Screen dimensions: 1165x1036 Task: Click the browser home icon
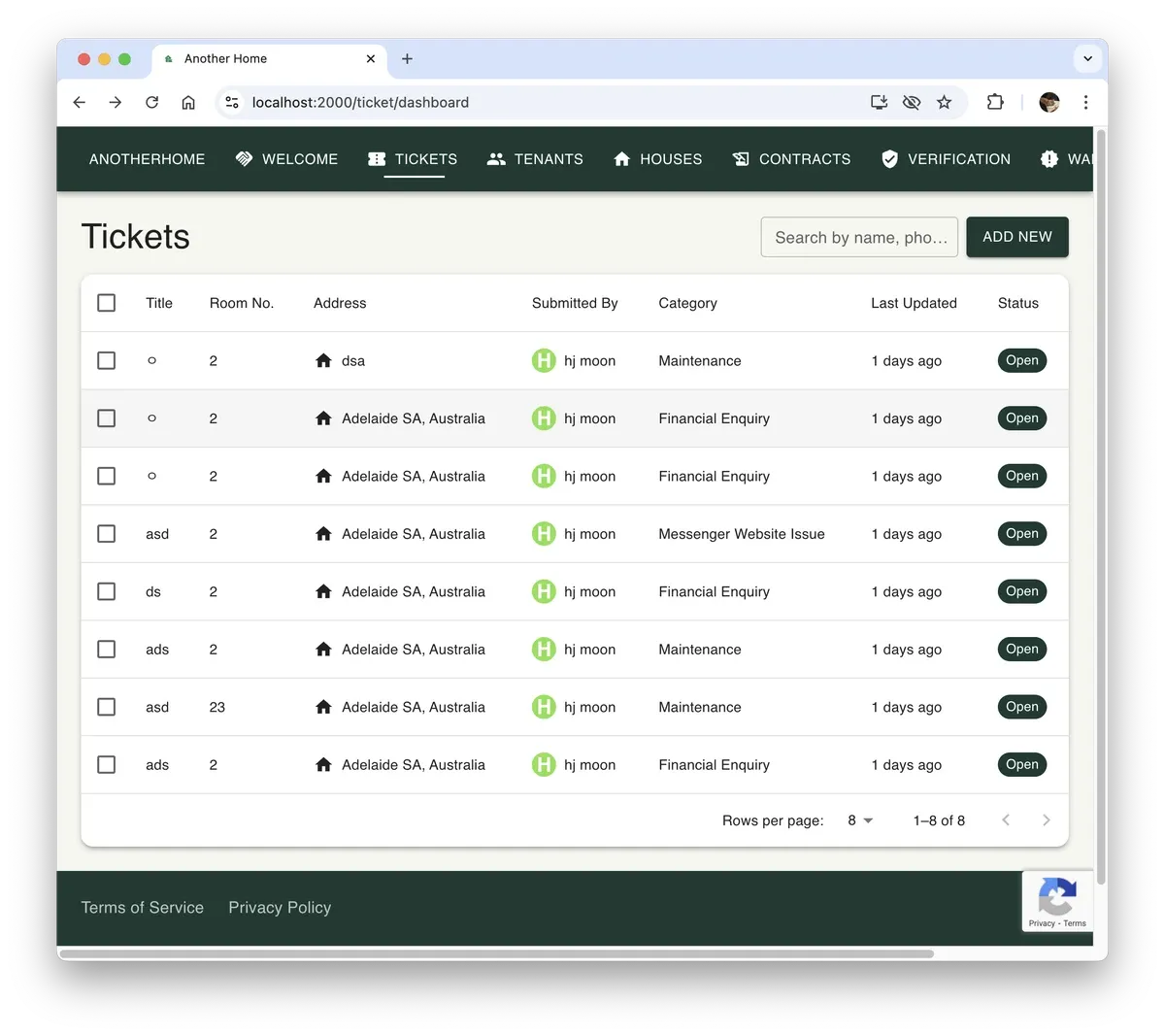pos(188,102)
